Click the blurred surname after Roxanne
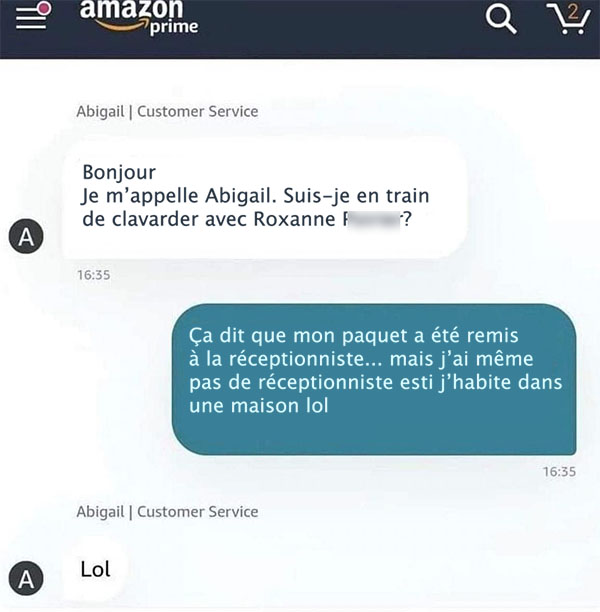Screen dimensions: 600x612 click(x=373, y=219)
